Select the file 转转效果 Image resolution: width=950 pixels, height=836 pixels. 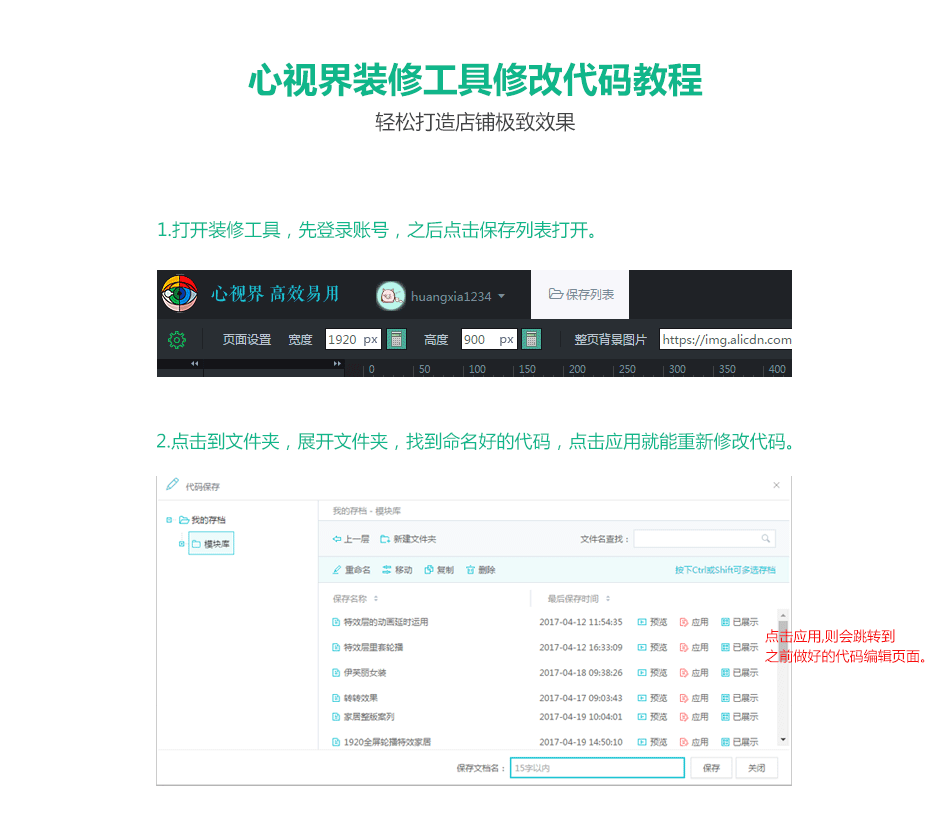355,698
